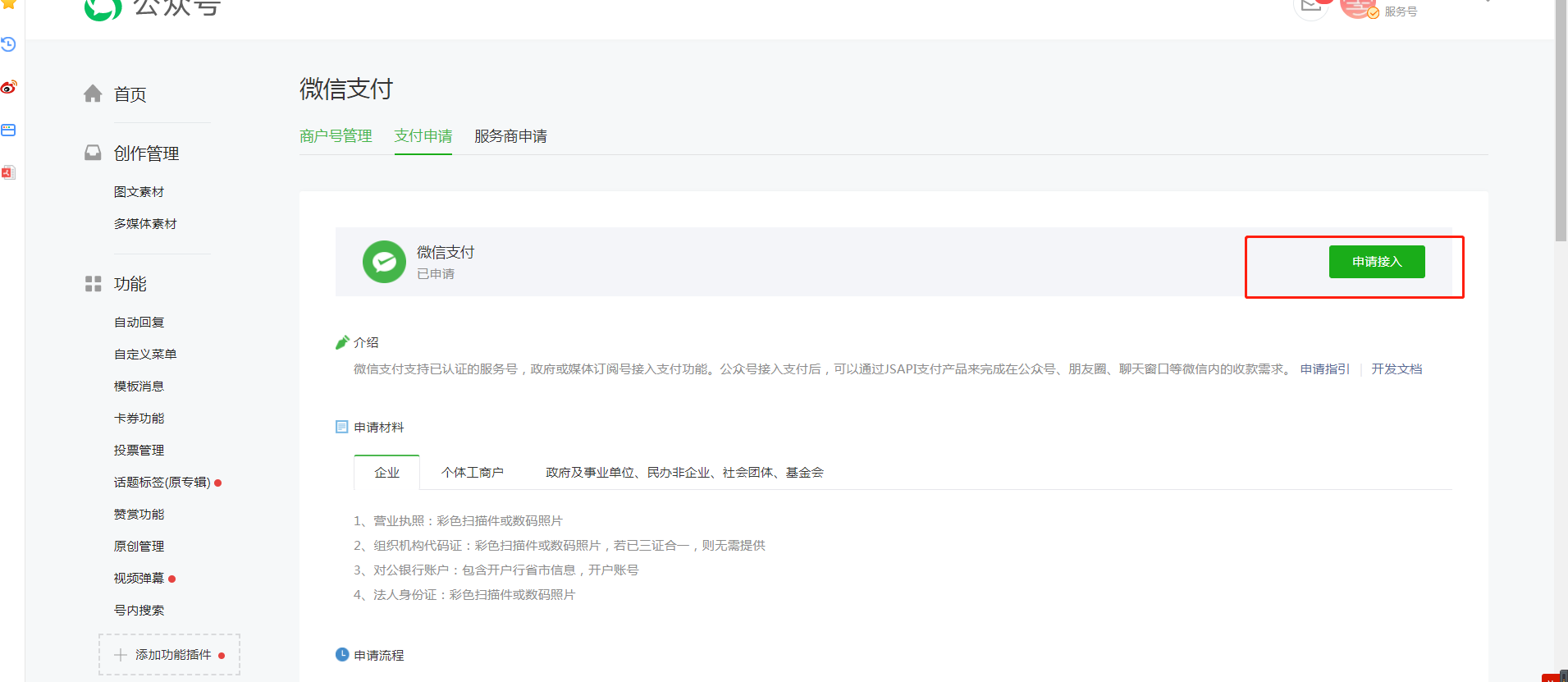The width and height of the screenshot is (1568, 682).
Task: Open 创作管理 section in sidebar
Action: pos(146,153)
